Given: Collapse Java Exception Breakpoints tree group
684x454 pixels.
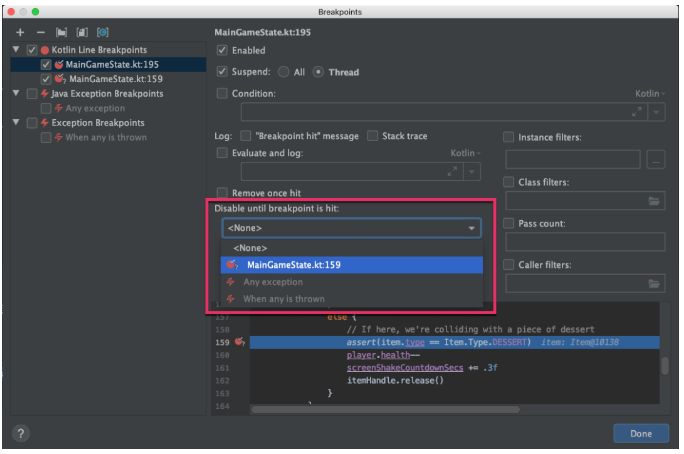Looking at the screenshot, I should (16, 93).
